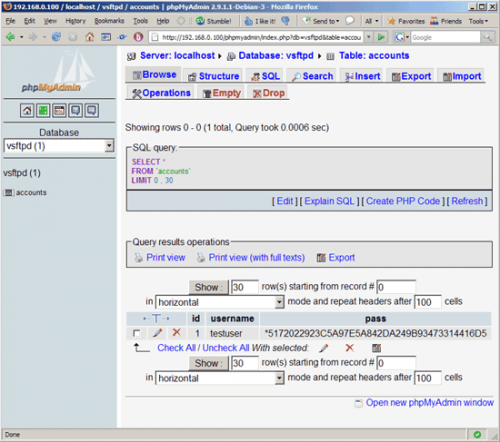Expand the All dropdown in toolbar
This screenshot has width=500, height=442.
pyautogui.click(x=372, y=21)
